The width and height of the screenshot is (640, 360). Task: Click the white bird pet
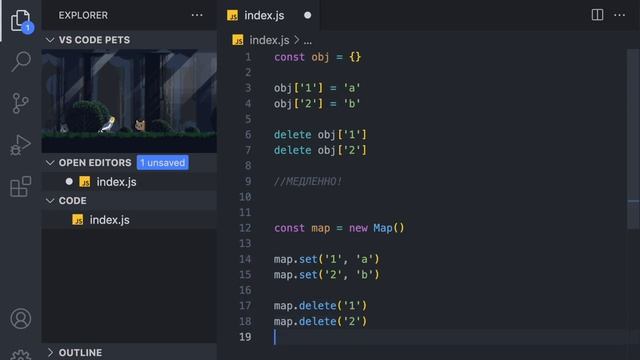point(107,124)
